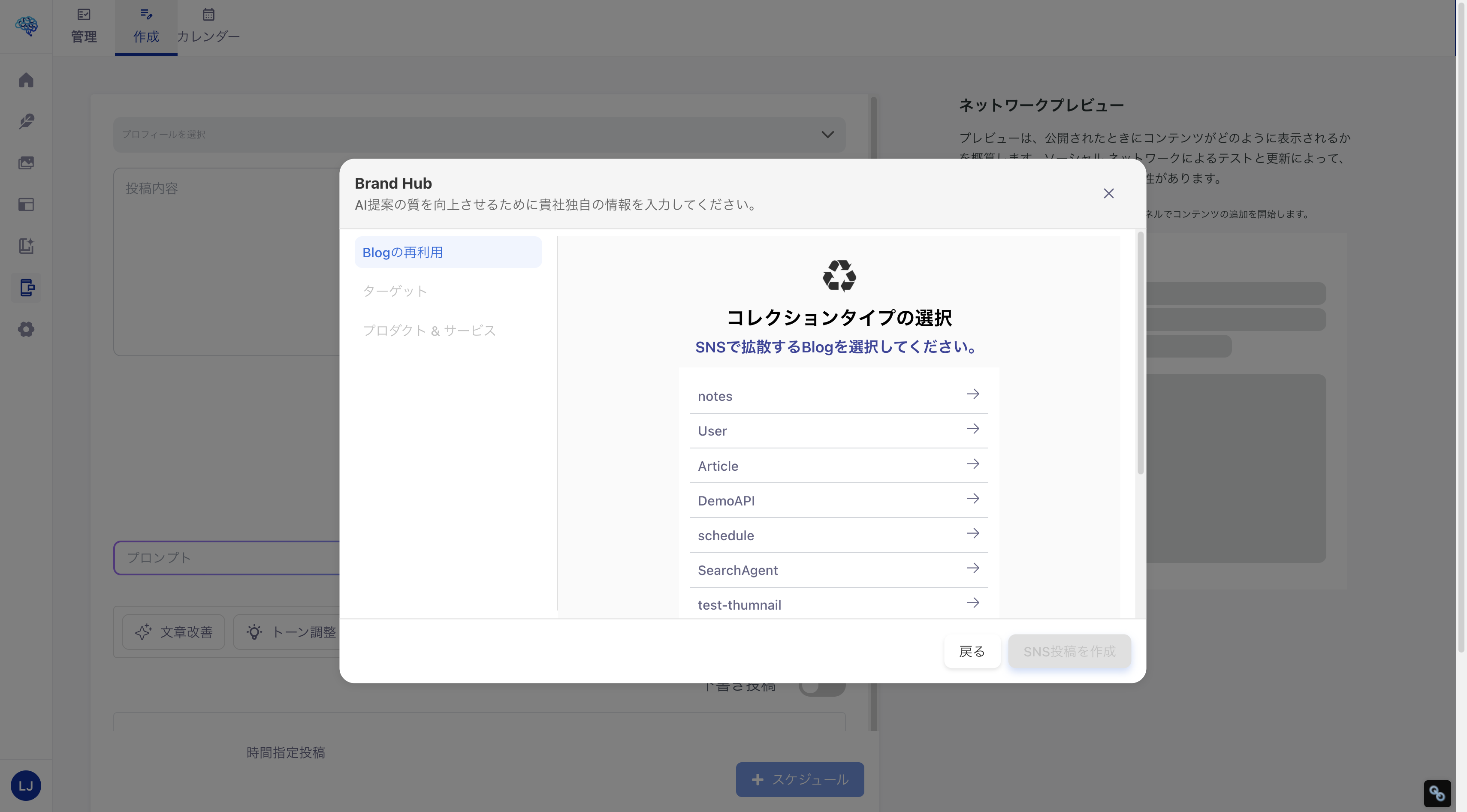This screenshot has width=1467, height=812.
Task: Open the Article collection arrow
Action: coord(973,464)
